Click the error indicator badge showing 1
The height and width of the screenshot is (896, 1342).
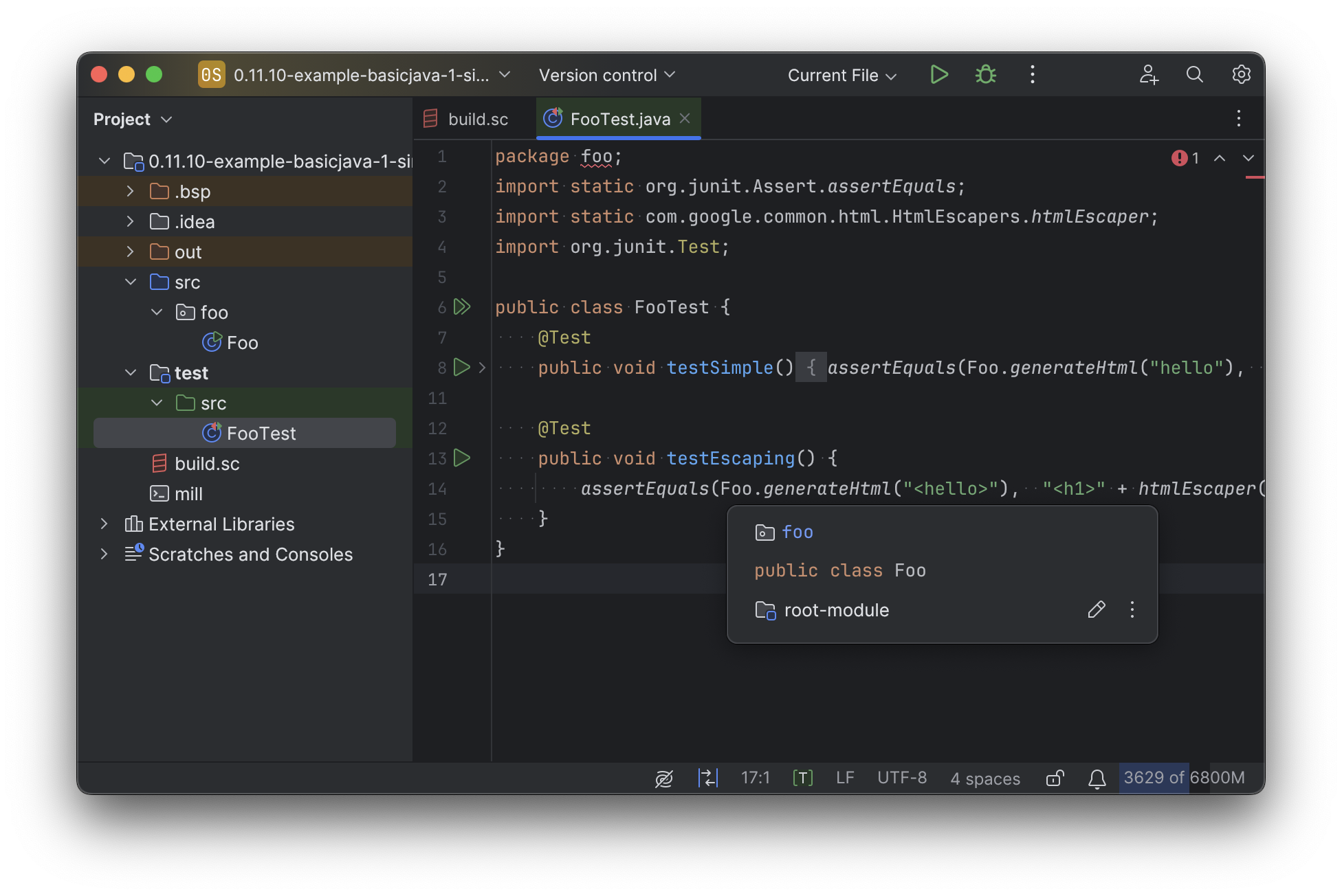(1185, 157)
